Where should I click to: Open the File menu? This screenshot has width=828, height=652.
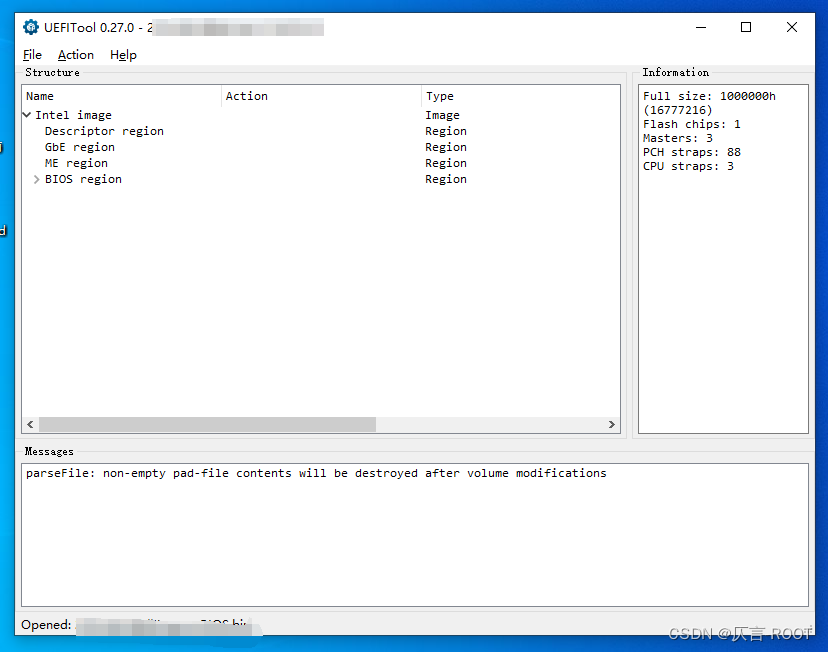(x=32, y=55)
